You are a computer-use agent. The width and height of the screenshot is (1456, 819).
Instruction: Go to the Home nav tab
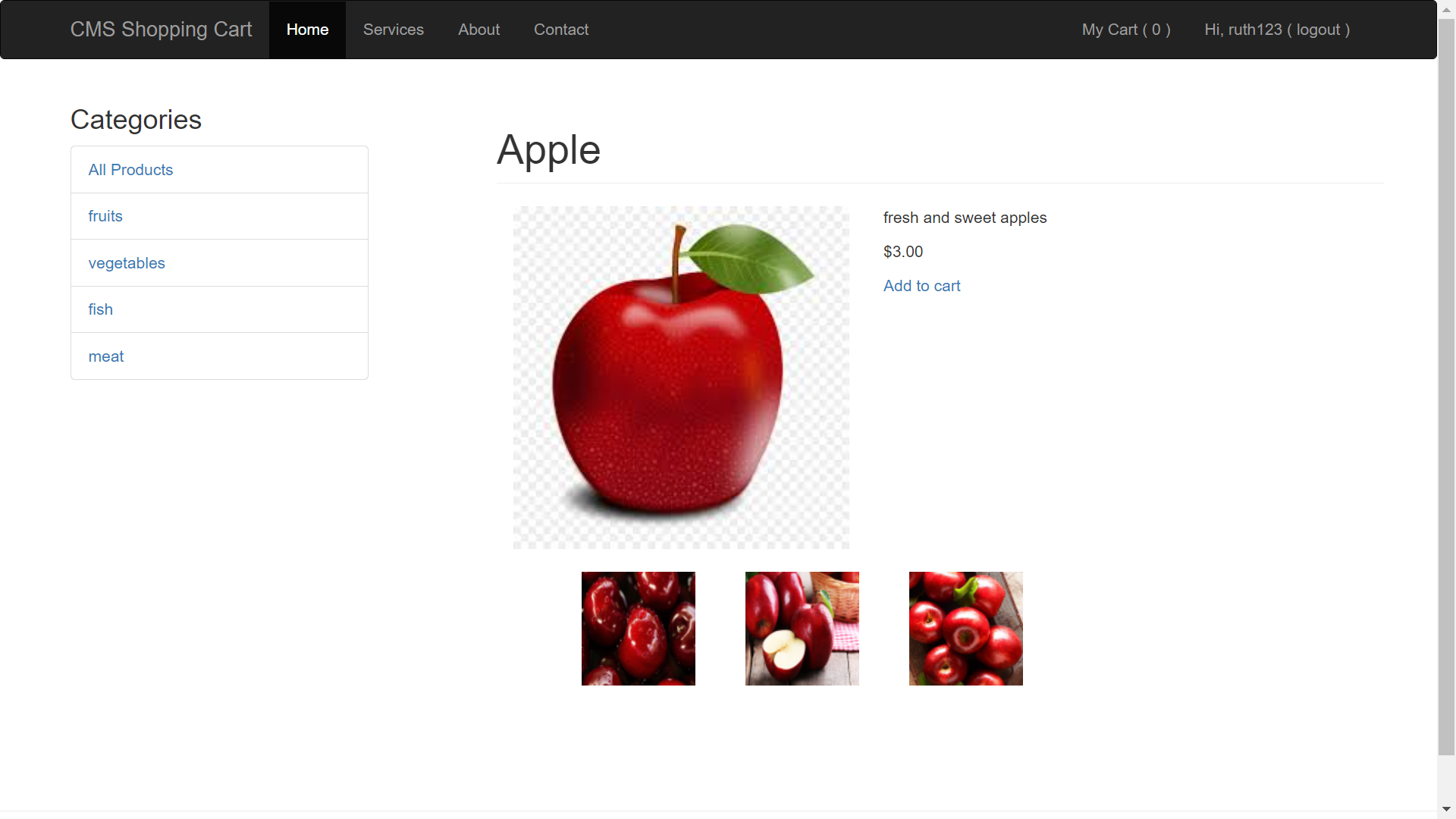pos(307,30)
